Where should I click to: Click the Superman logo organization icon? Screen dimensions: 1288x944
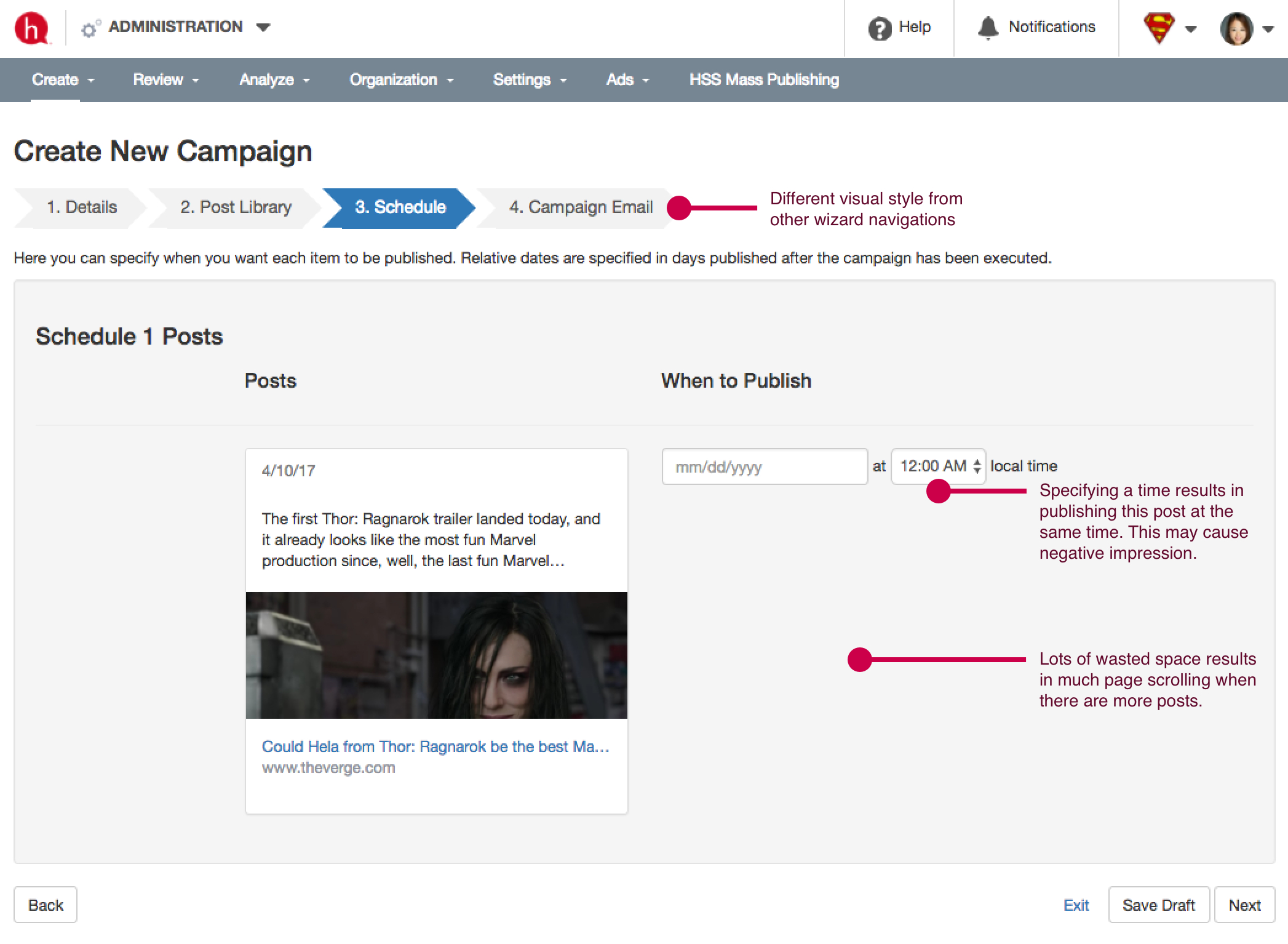click(x=1159, y=28)
